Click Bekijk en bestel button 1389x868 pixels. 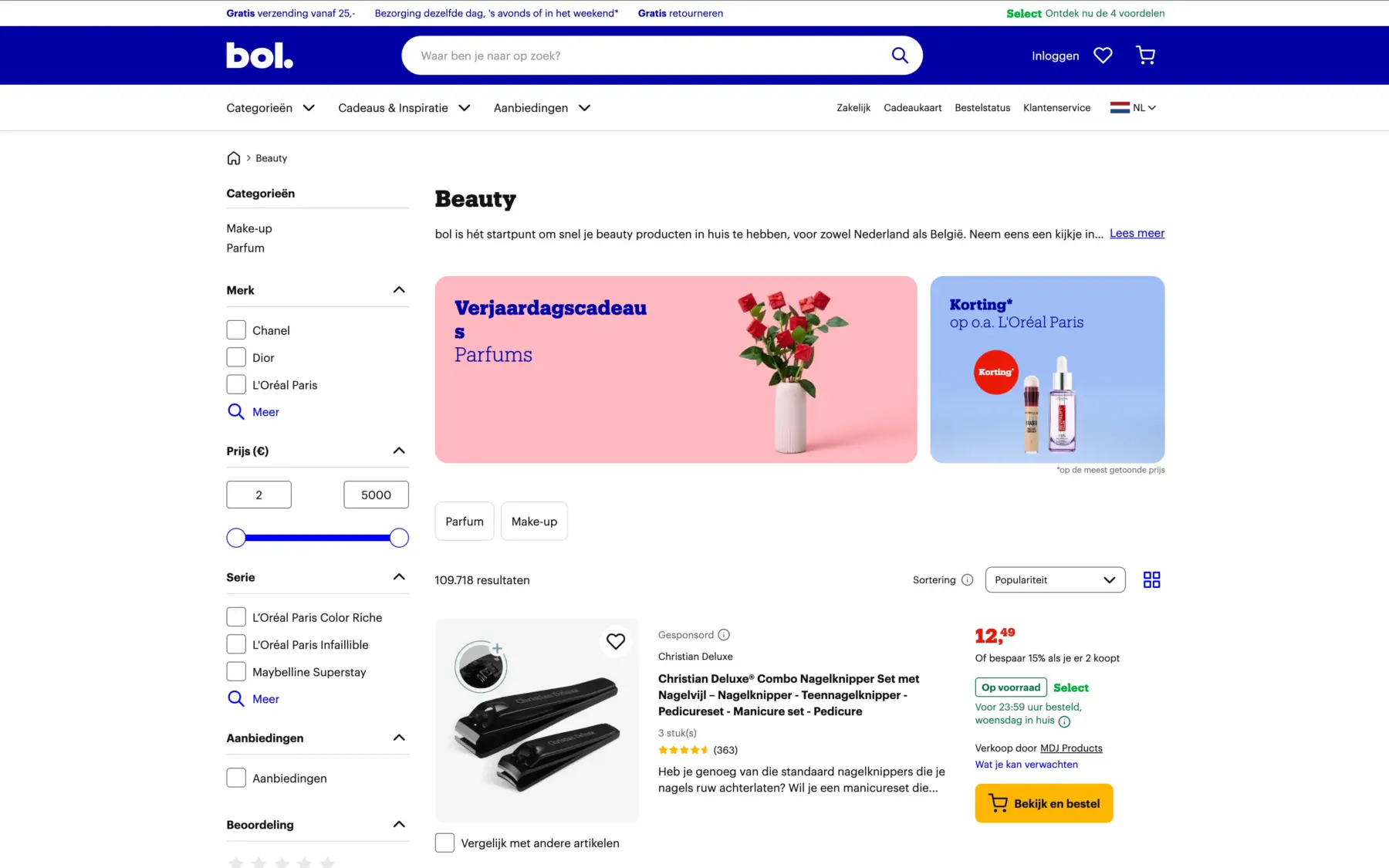click(1043, 803)
